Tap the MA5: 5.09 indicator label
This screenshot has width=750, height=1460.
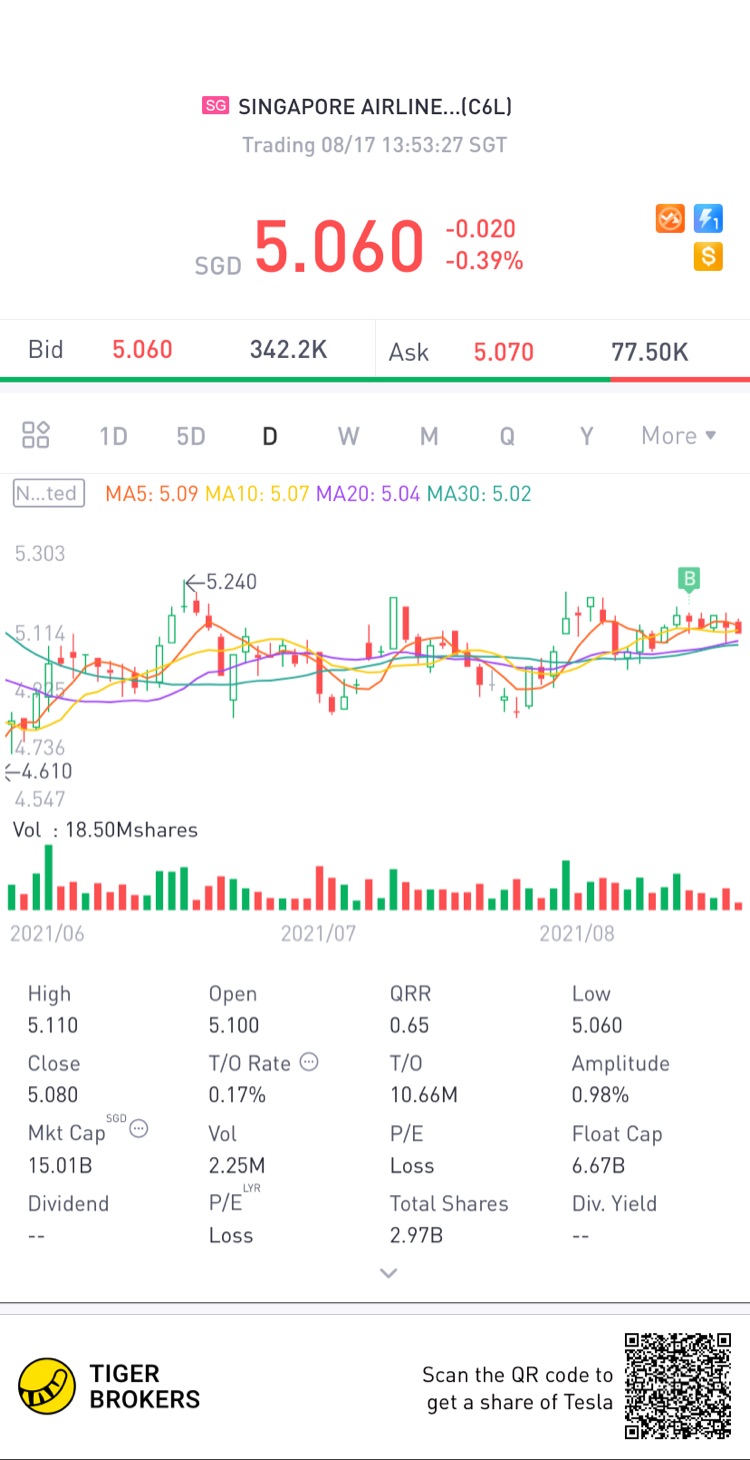[152, 493]
